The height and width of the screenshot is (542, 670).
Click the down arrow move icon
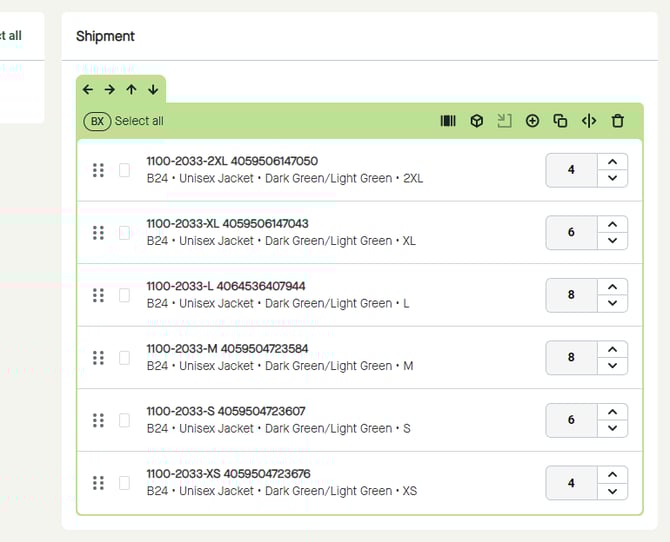[153, 90]
